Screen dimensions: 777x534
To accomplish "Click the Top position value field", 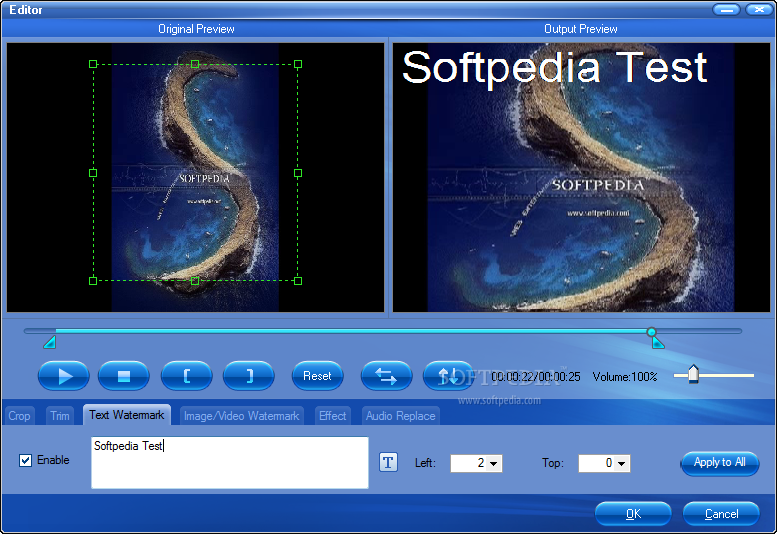I will point(596,463).
